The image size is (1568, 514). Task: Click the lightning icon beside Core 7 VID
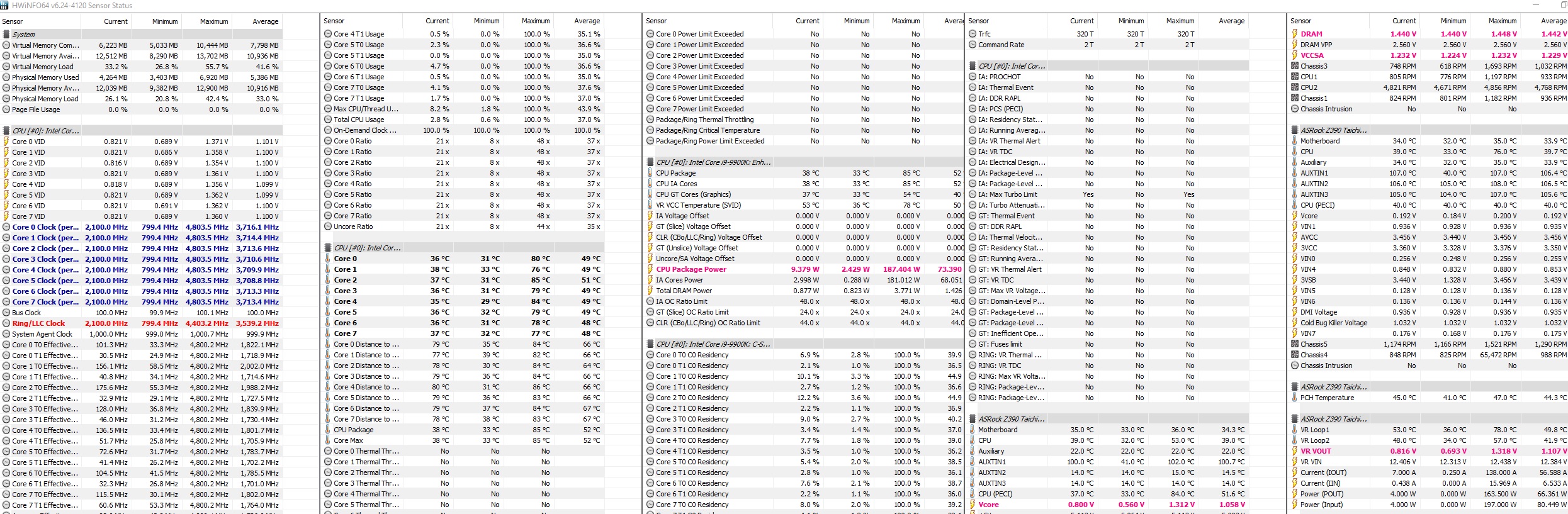[x=6, y=216]
